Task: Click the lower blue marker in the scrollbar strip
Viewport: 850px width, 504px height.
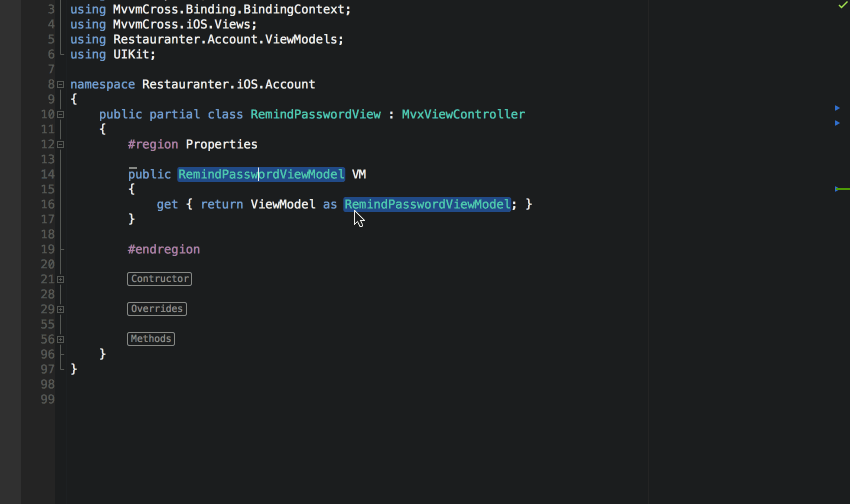Action: (837, 123)
